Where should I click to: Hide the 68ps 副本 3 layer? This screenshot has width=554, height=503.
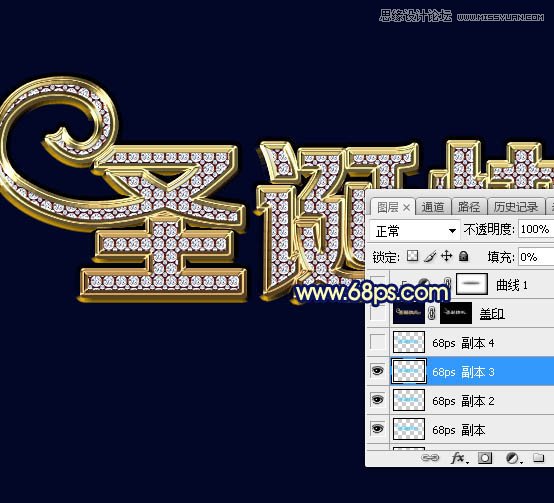(x=378, y=371)
